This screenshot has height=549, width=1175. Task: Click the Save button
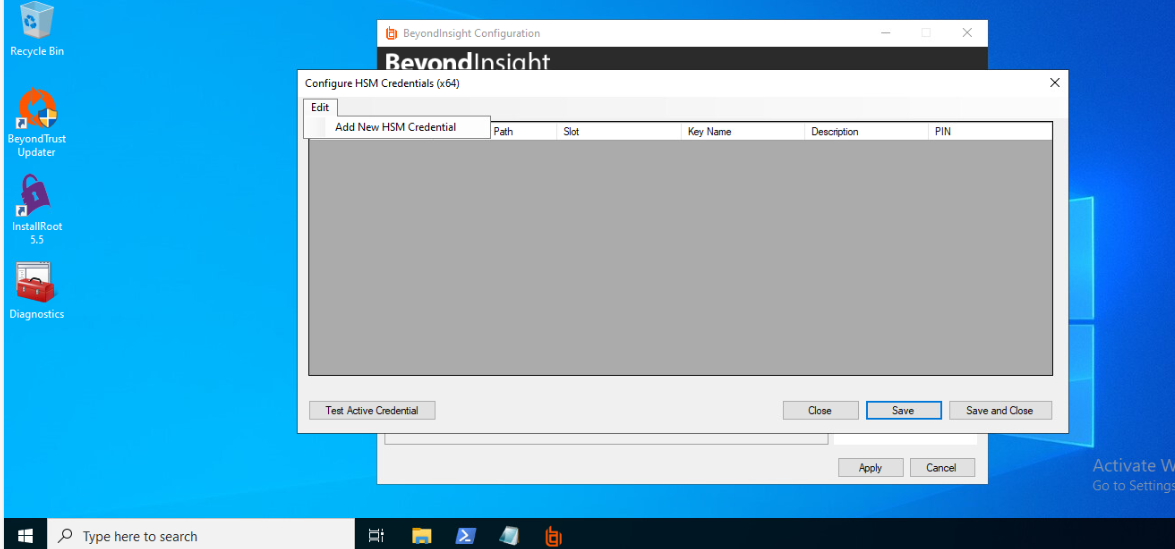[903, 410]
